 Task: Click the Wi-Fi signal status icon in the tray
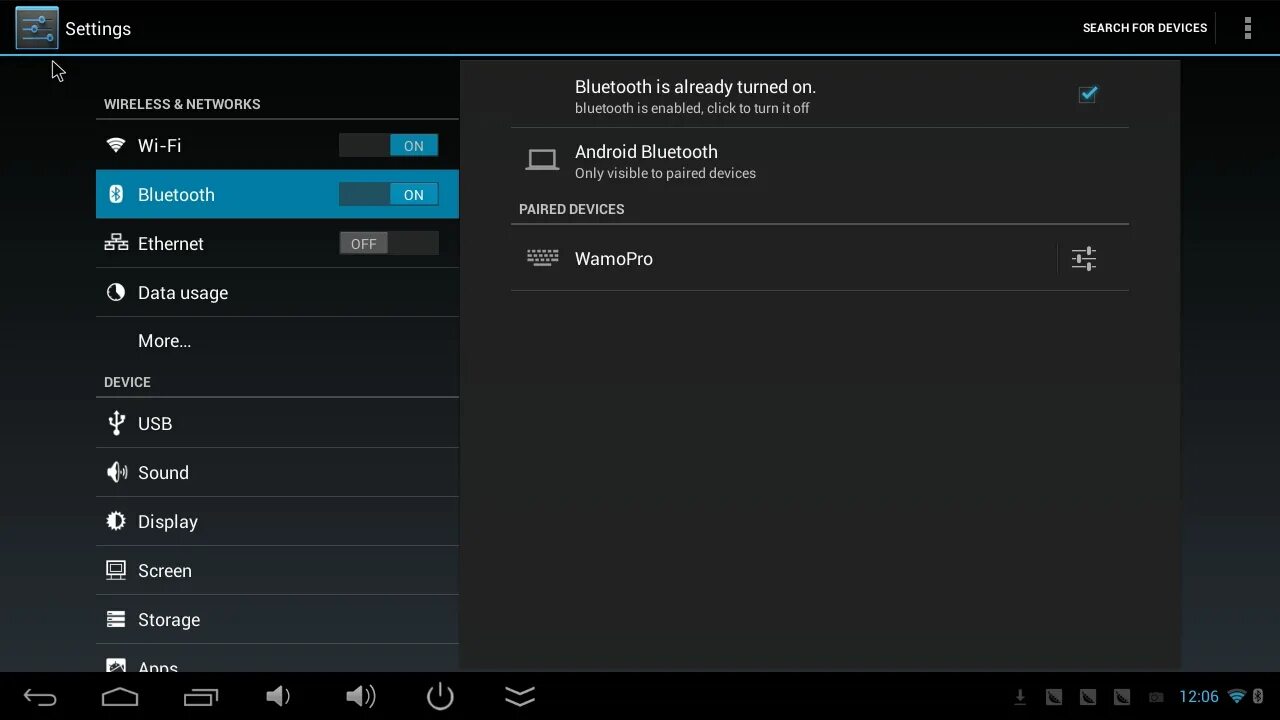click(1237, 697)
